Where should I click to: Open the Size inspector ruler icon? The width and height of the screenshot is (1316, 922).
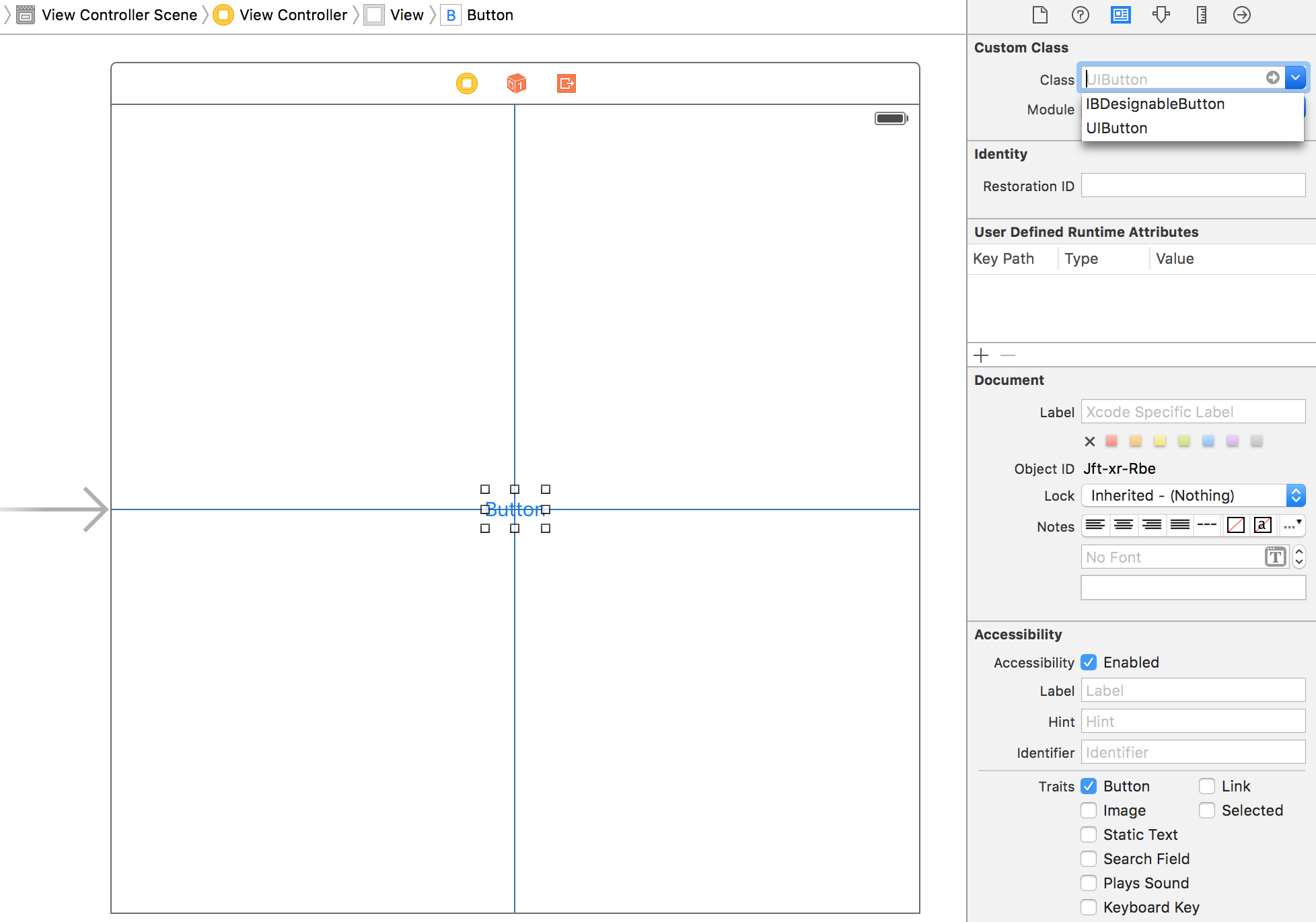[x=1202, y=15]
